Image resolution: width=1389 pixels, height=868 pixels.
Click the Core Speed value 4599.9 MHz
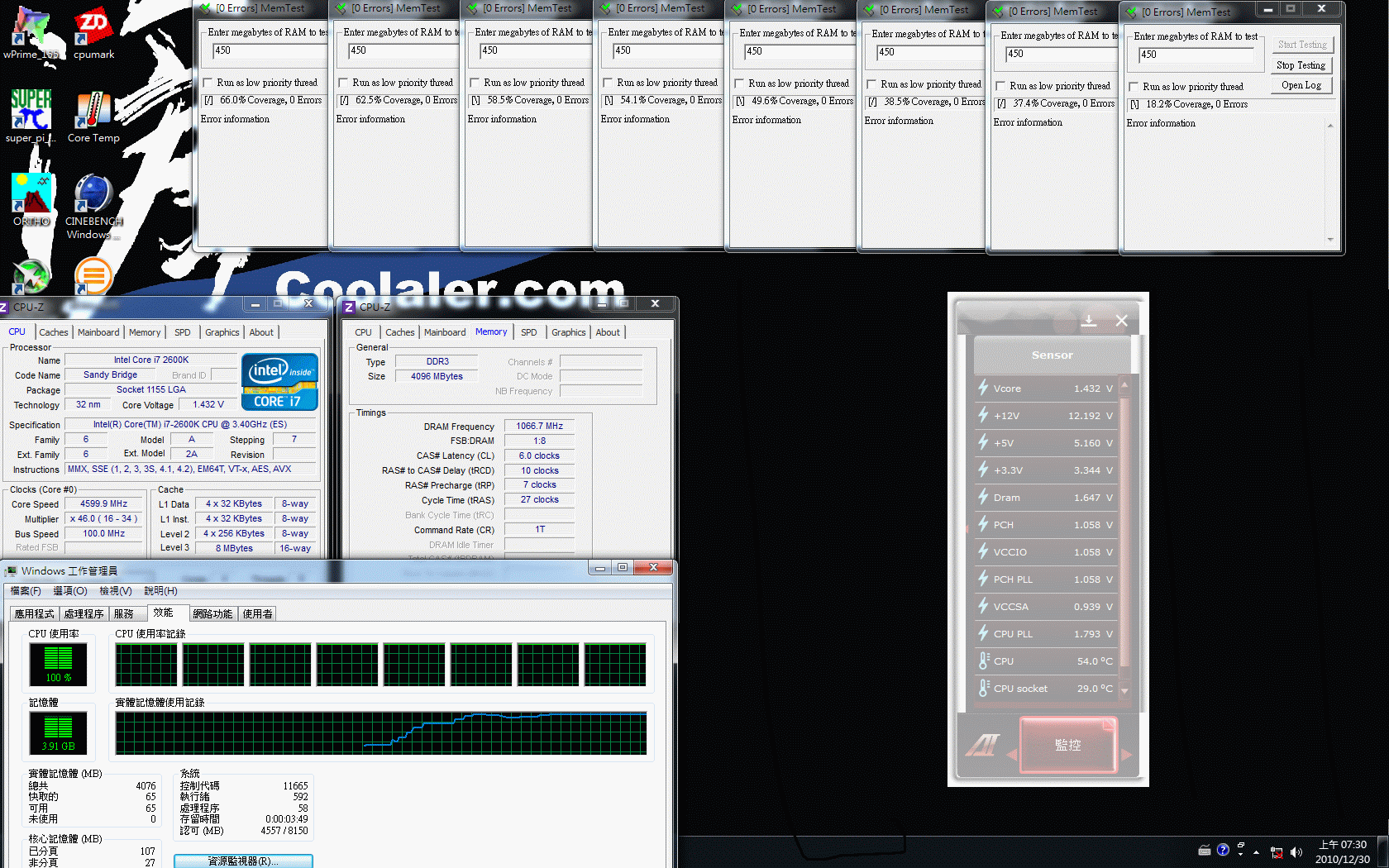103,503
